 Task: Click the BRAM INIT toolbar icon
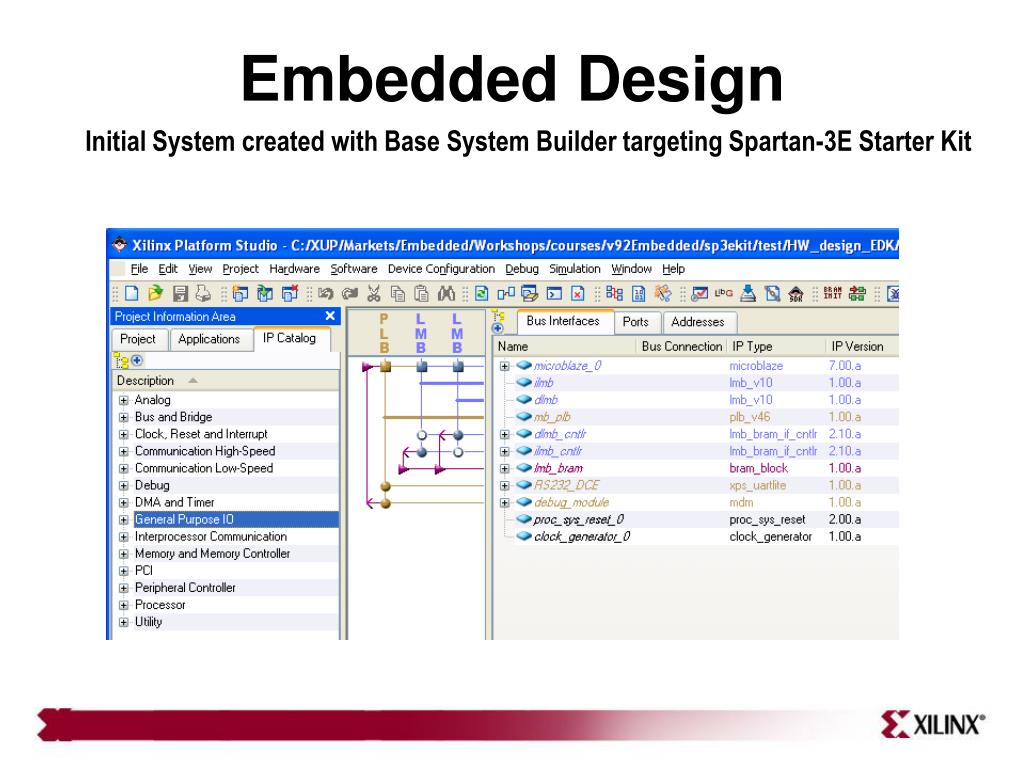pos(833,293)
